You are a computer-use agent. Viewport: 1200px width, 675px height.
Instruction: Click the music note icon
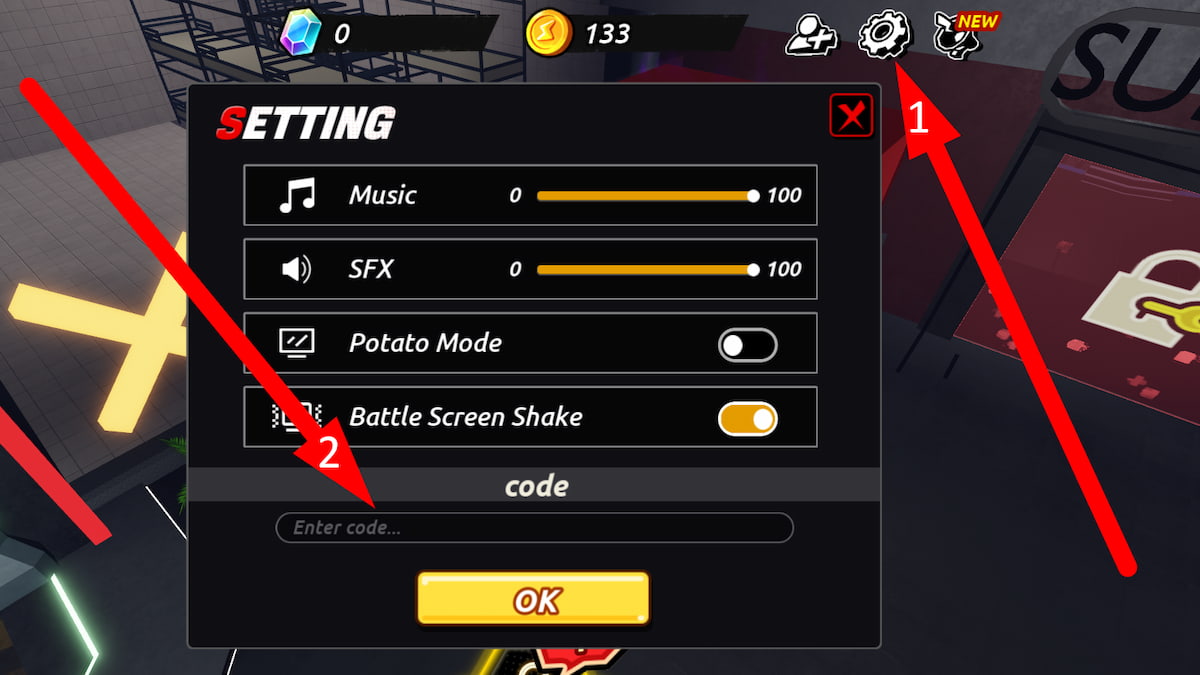coord(297,195)
